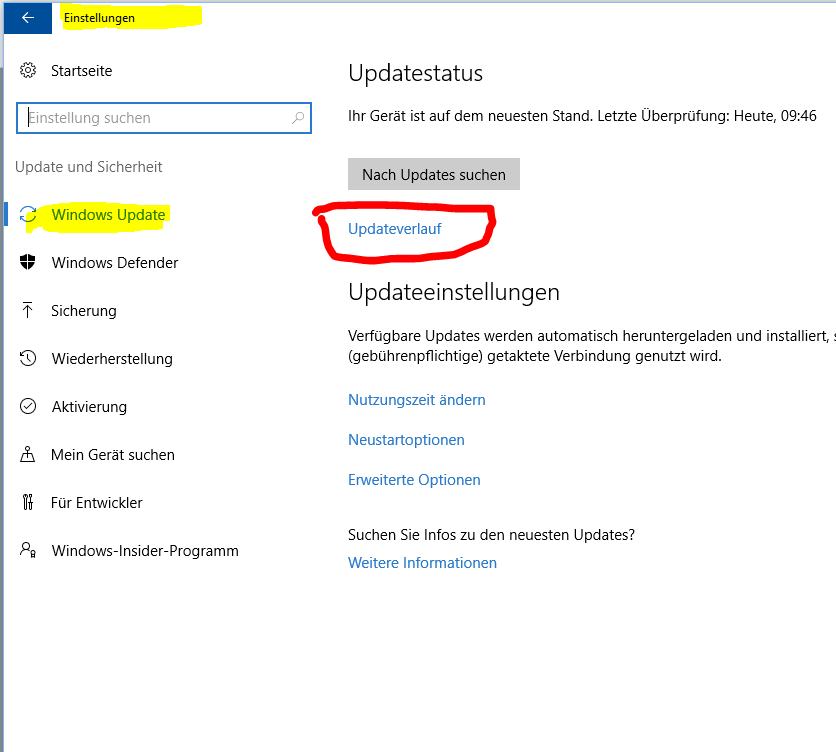This screenshot has height=752, width=836.
Task: Click the back arrow button
Action: pyautogui.click(x=28, y=18)
